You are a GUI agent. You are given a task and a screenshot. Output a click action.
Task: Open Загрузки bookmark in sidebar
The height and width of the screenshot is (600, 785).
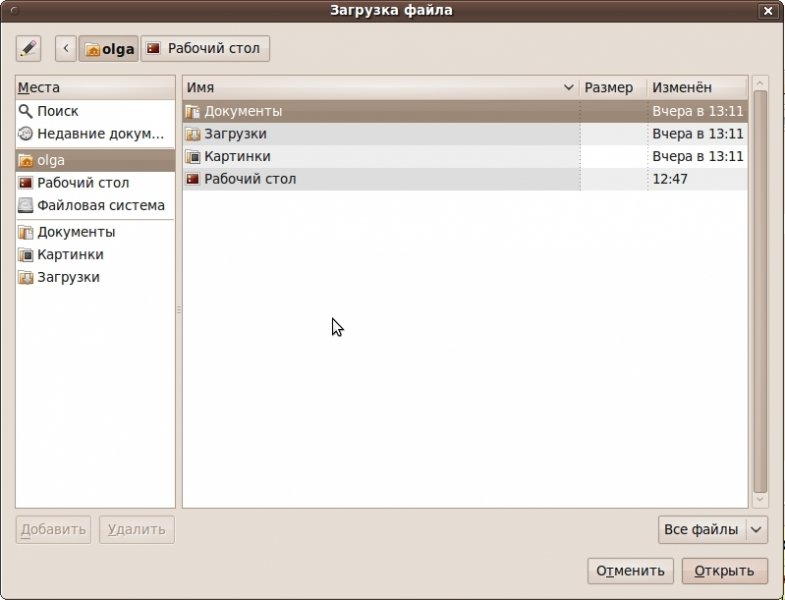click(95, 277)
